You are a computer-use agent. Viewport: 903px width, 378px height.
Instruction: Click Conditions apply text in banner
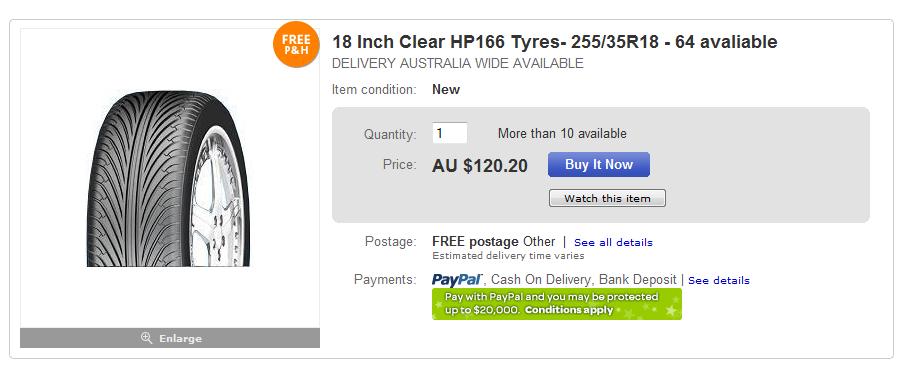coord(568,310)
